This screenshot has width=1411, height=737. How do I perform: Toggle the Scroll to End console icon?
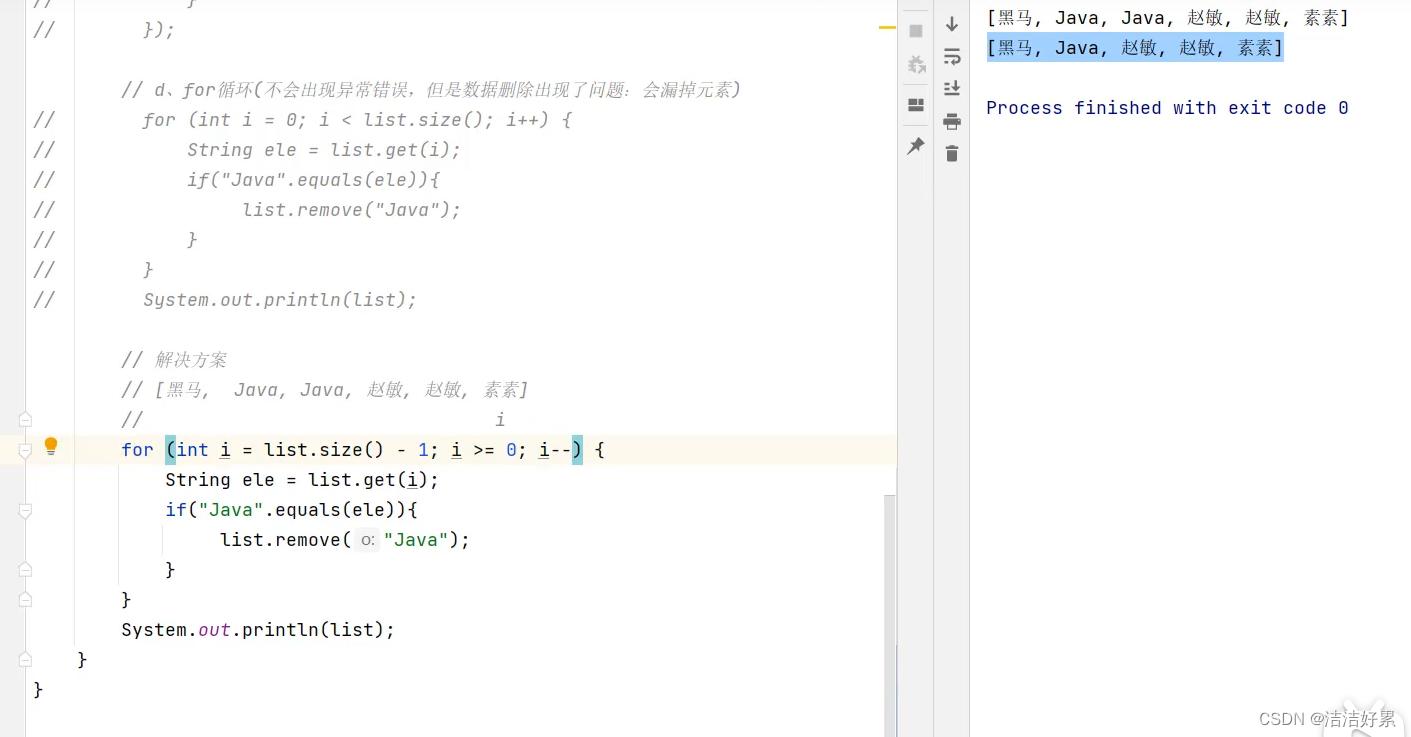tap(952, 88)
